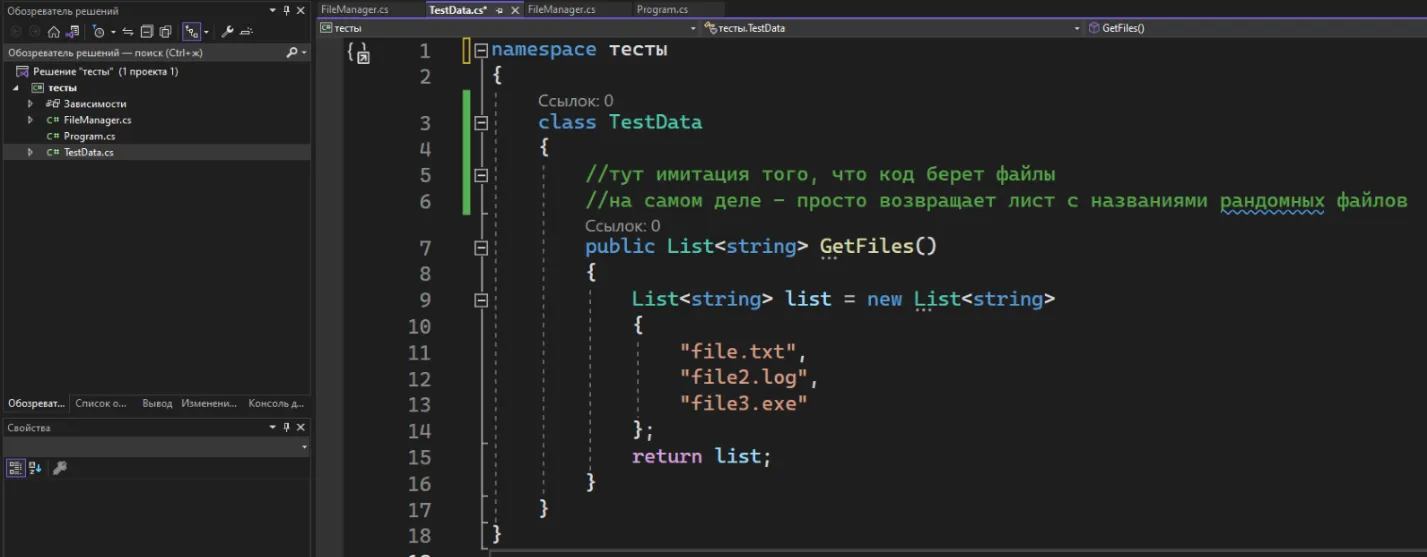Expand the Зависимости node

pyautogui.click(x=31, y=104)
